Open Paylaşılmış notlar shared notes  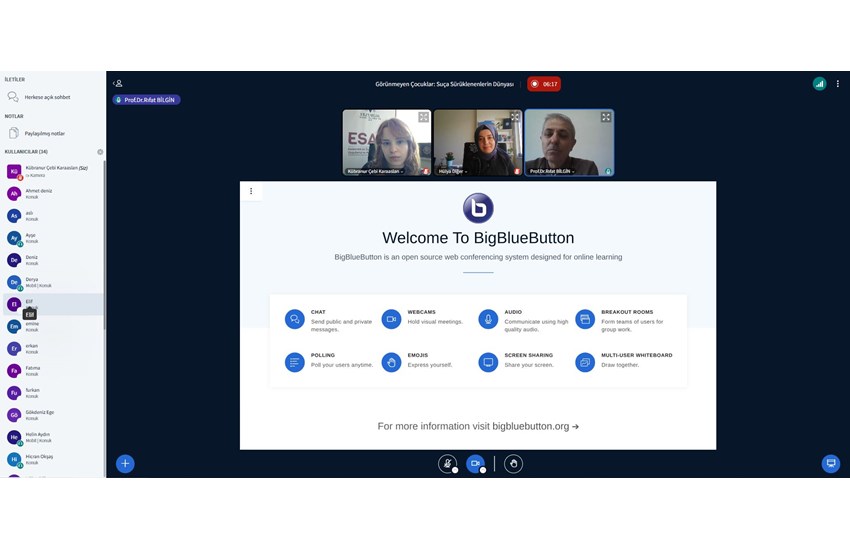pos(44,133)
